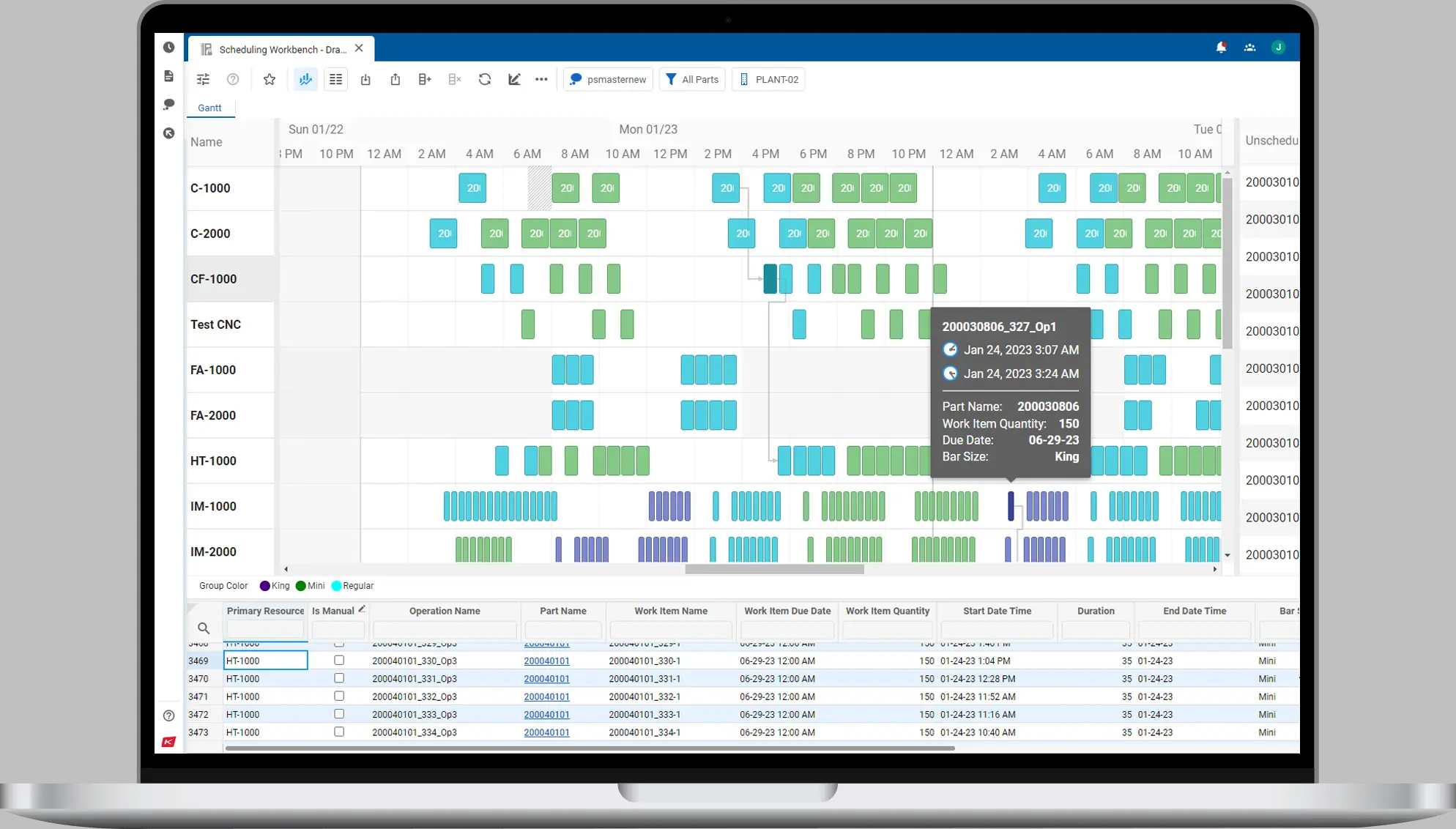Open the settings sliders icon
Image resolution: width=1456 pixels, height=829 pixels.
203,79
